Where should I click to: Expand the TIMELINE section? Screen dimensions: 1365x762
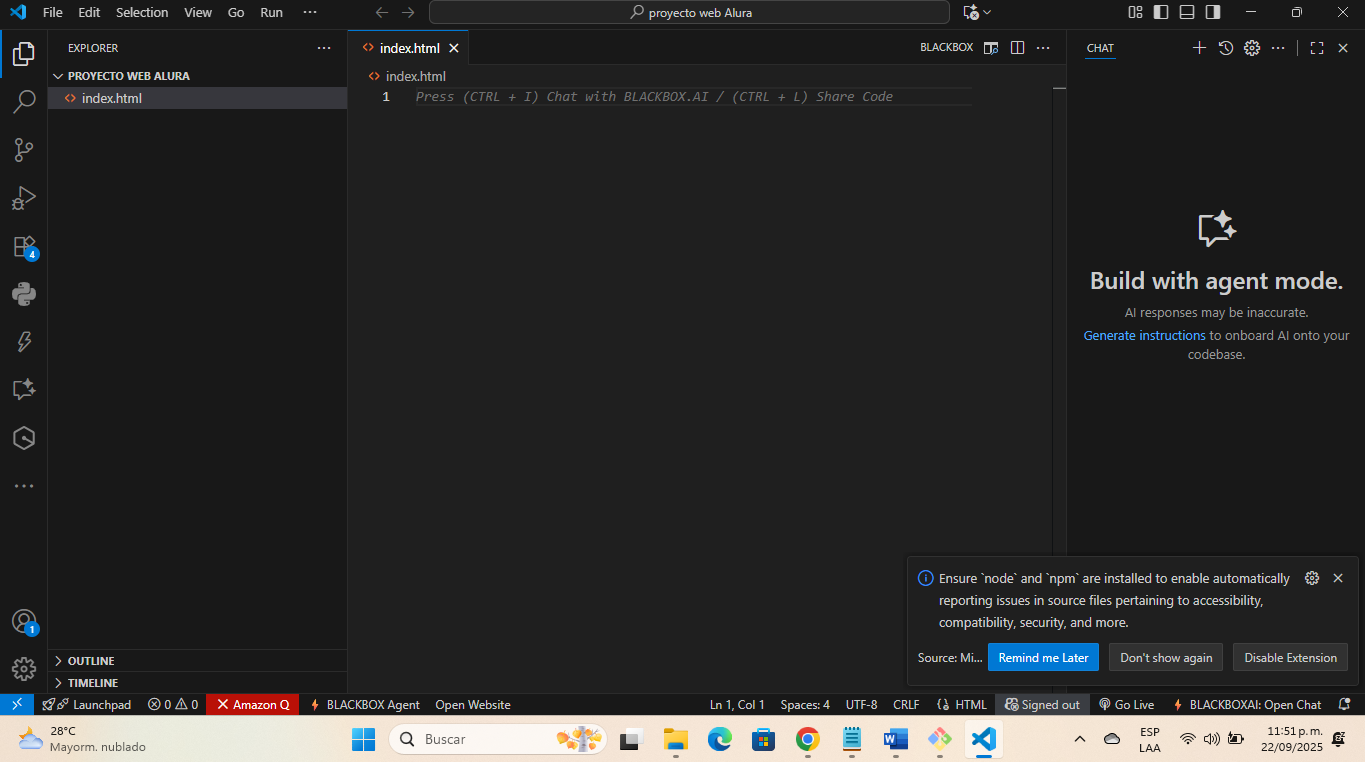coord(197,683)
